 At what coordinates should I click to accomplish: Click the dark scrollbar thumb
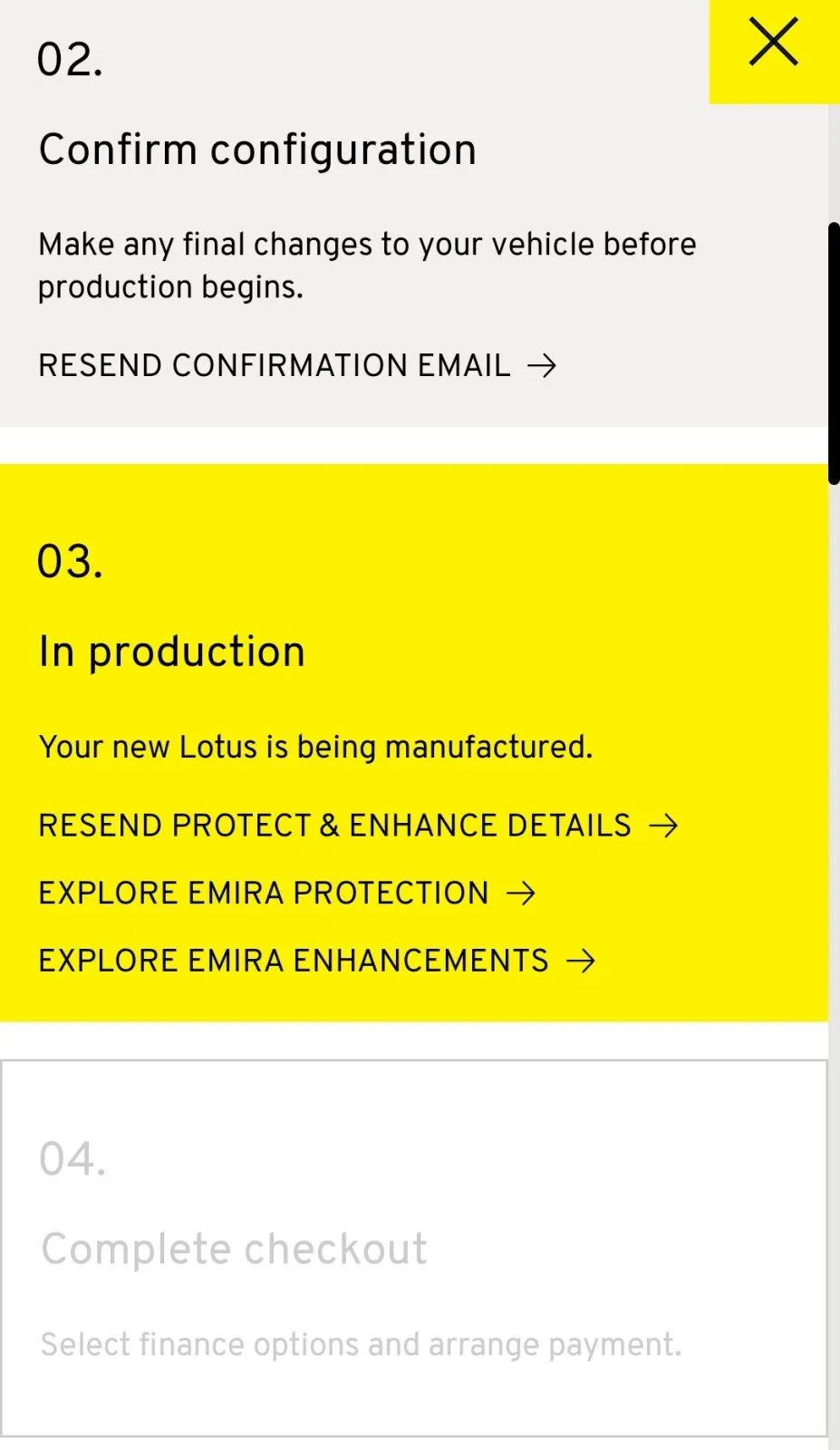point(834,353)
